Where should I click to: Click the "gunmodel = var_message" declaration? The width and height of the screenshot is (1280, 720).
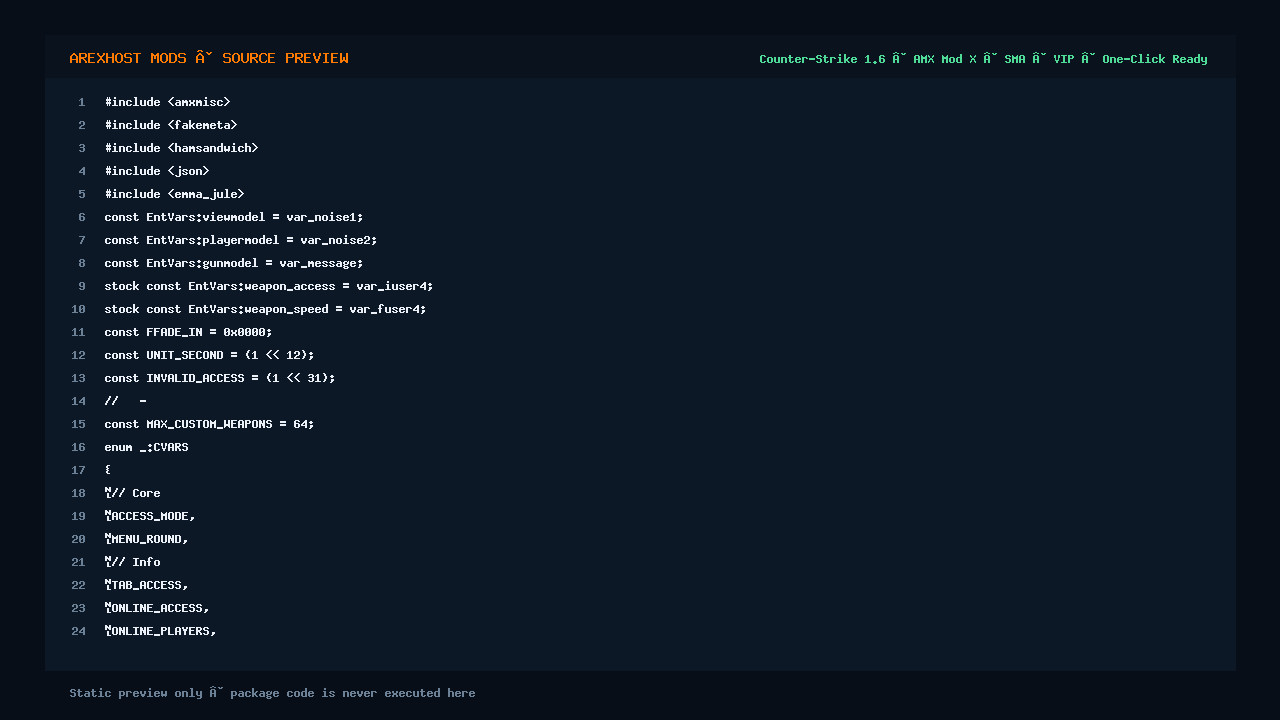pyautogui.click(x=234, y=263)
